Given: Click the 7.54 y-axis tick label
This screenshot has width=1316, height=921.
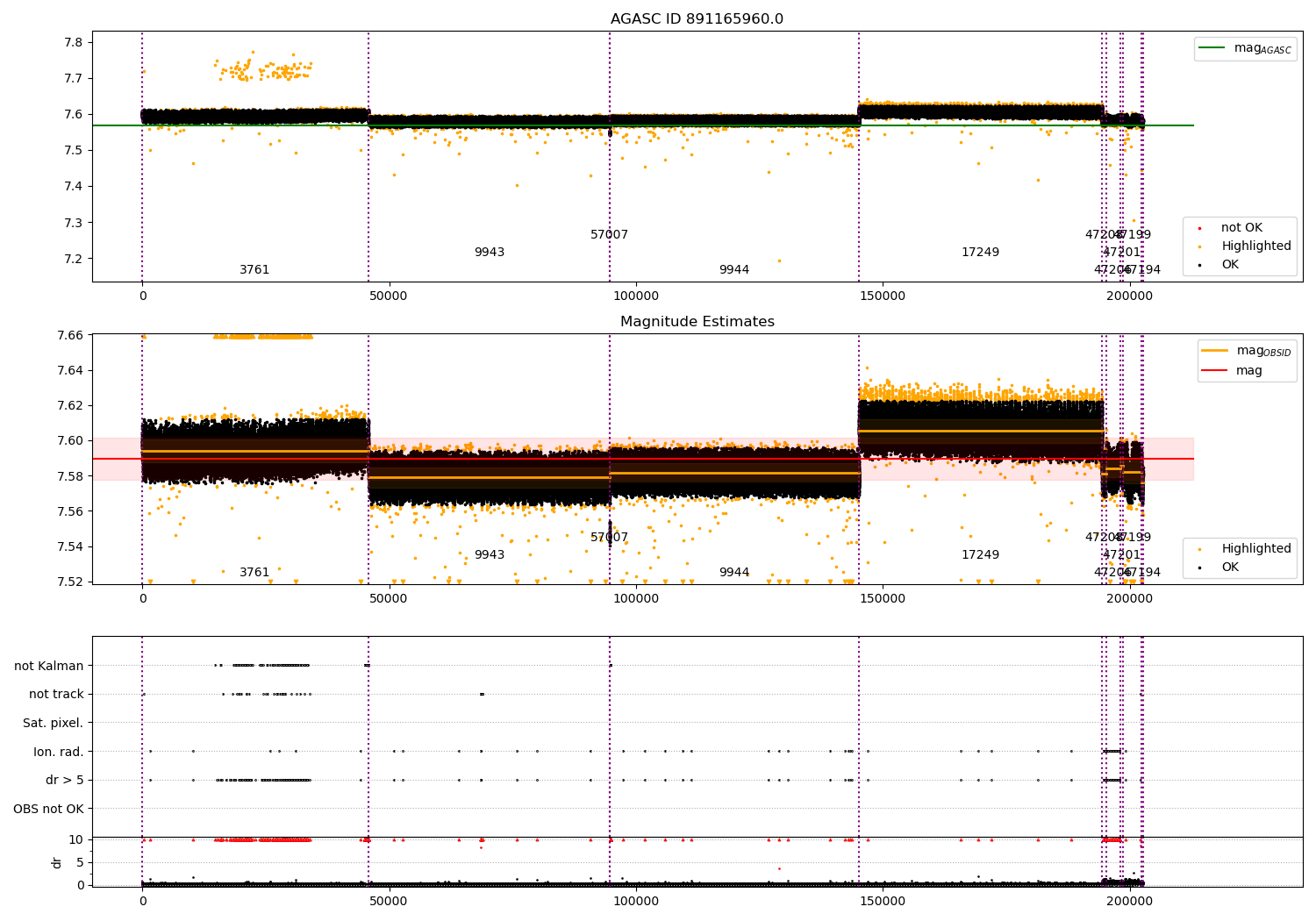Looking at the screenshot, I should pos(70,546).
